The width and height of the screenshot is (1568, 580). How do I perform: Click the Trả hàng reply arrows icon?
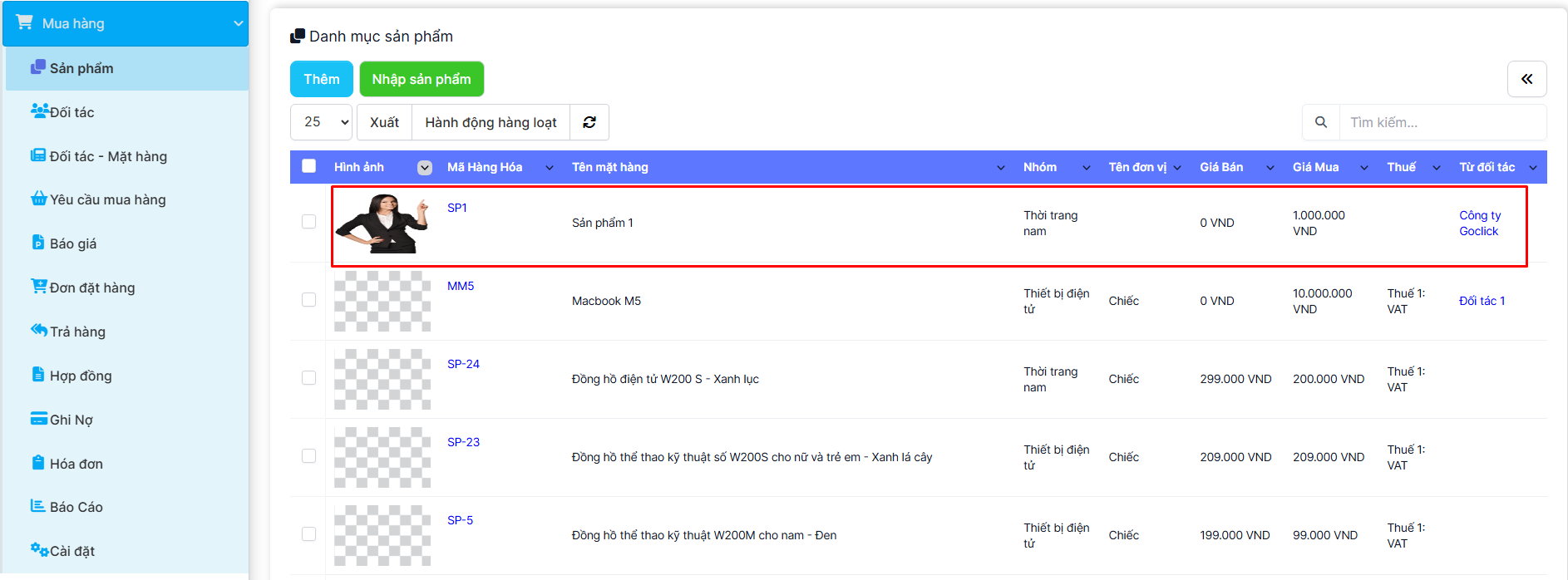(38, 331)
